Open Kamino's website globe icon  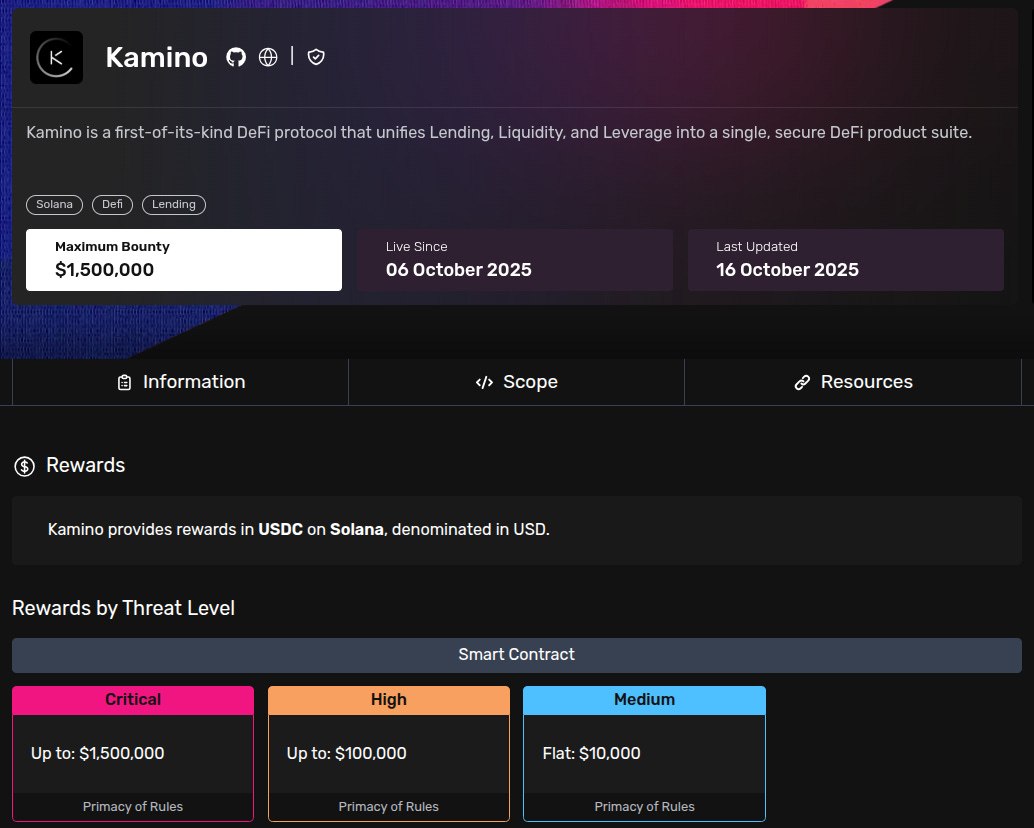(x=268, y=57)
